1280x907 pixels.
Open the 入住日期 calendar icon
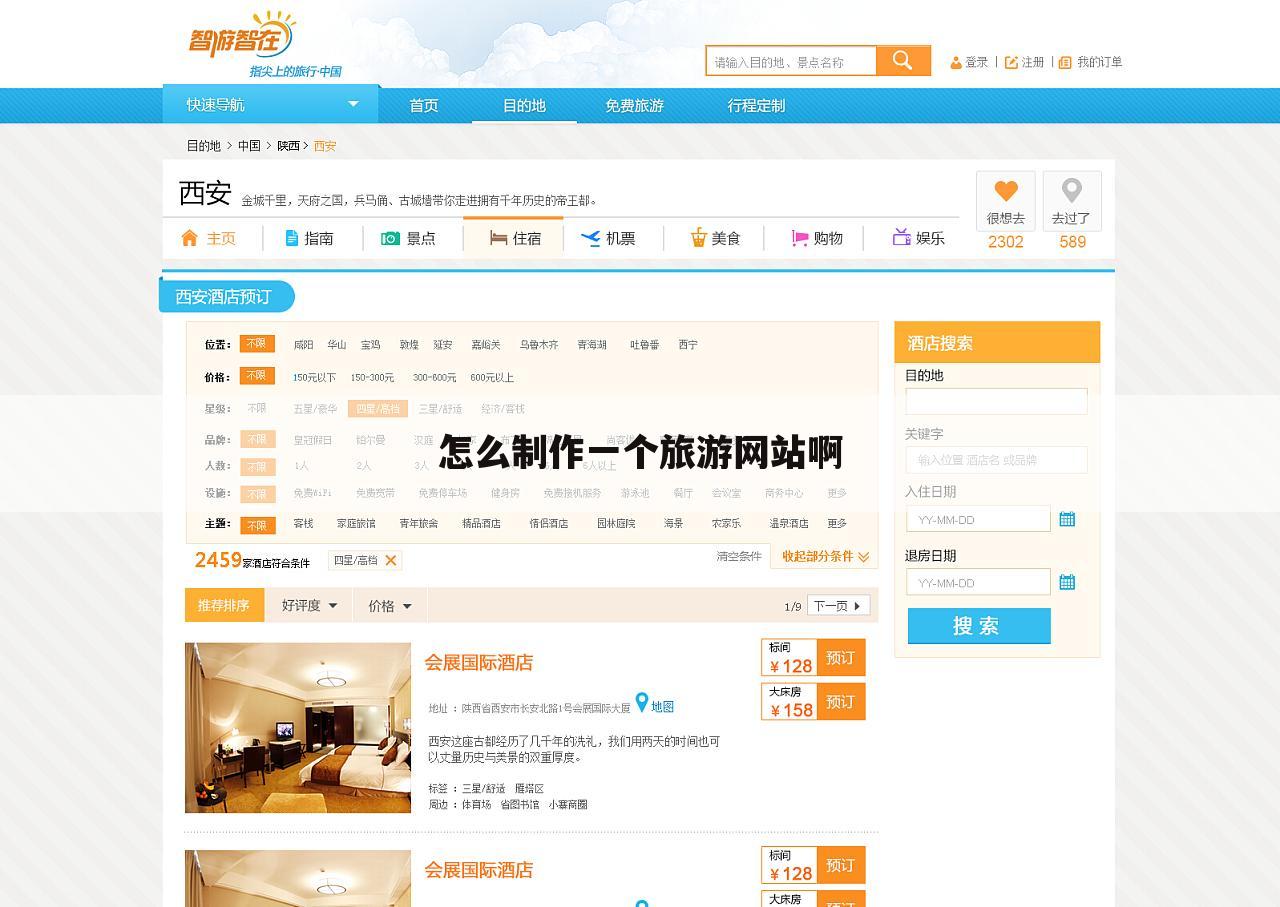coord(1067,519)
